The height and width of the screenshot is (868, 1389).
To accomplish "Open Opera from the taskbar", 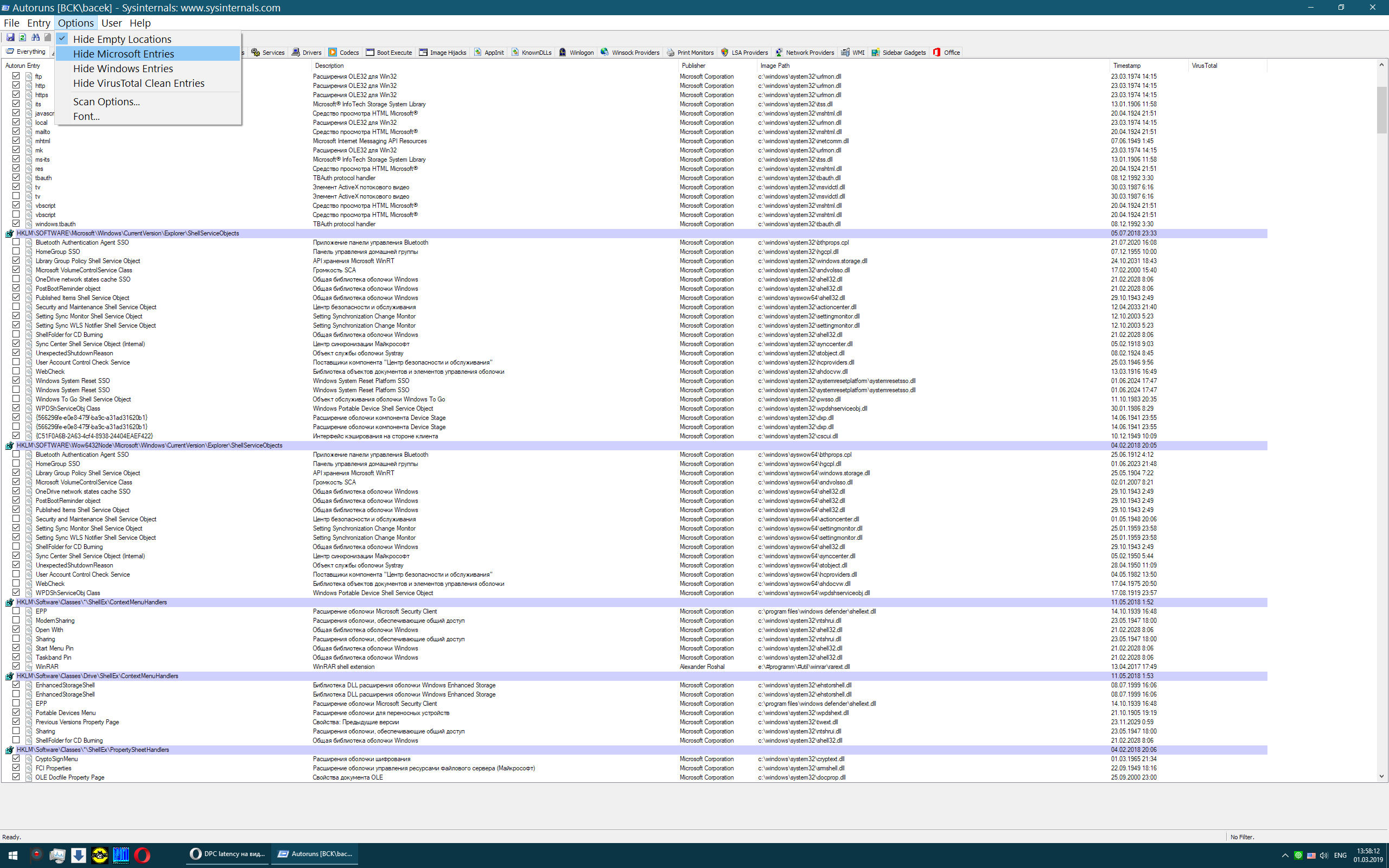I will tap(142, 856).
